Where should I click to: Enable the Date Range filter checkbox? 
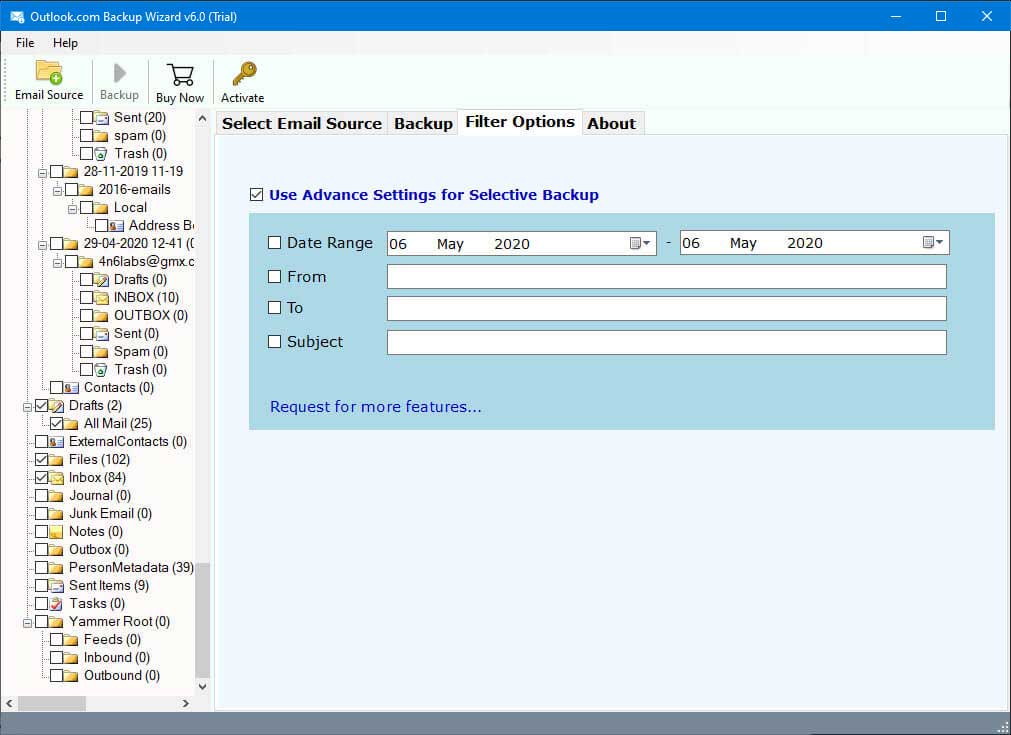tap(275, 242)
